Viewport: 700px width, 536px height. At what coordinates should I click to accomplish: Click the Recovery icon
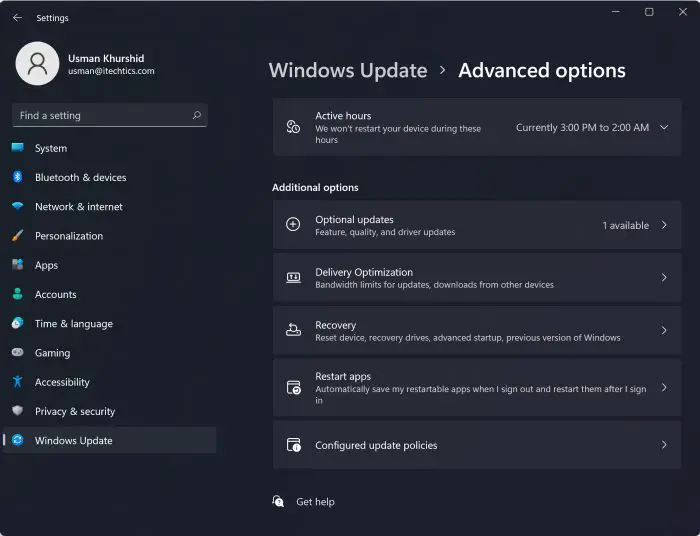[293, 330]
